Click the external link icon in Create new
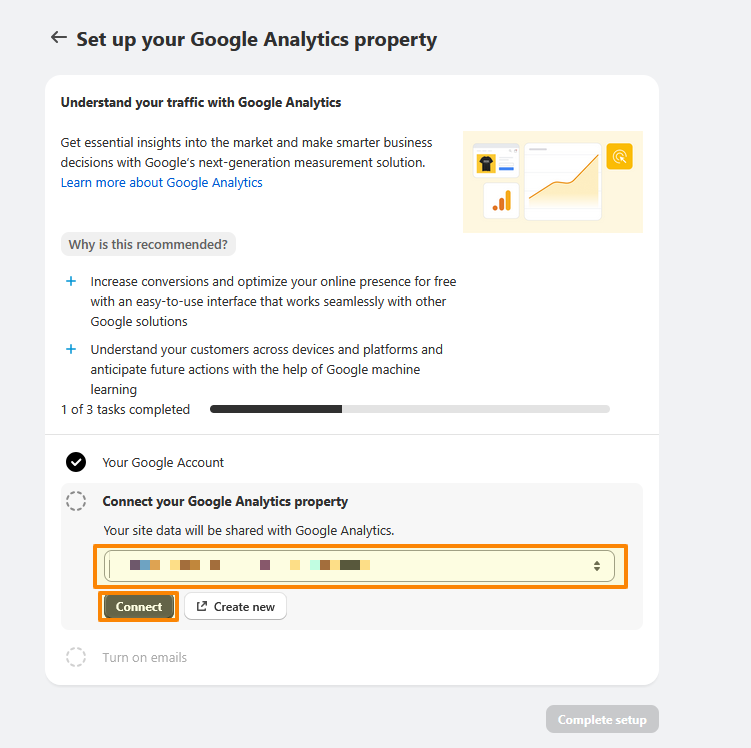The height and width of the screenshot is (748, 751). [x=202, y=607]
